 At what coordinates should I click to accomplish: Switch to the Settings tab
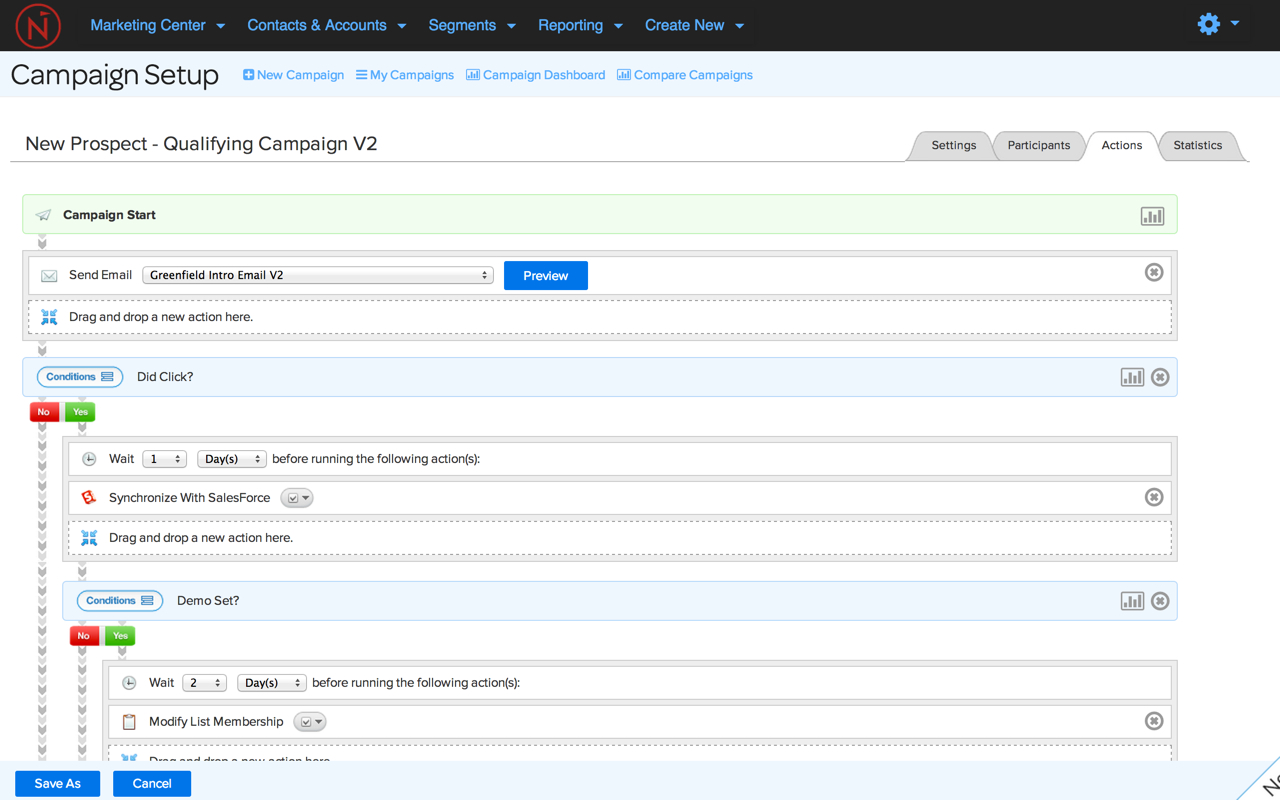click(953, 145)
